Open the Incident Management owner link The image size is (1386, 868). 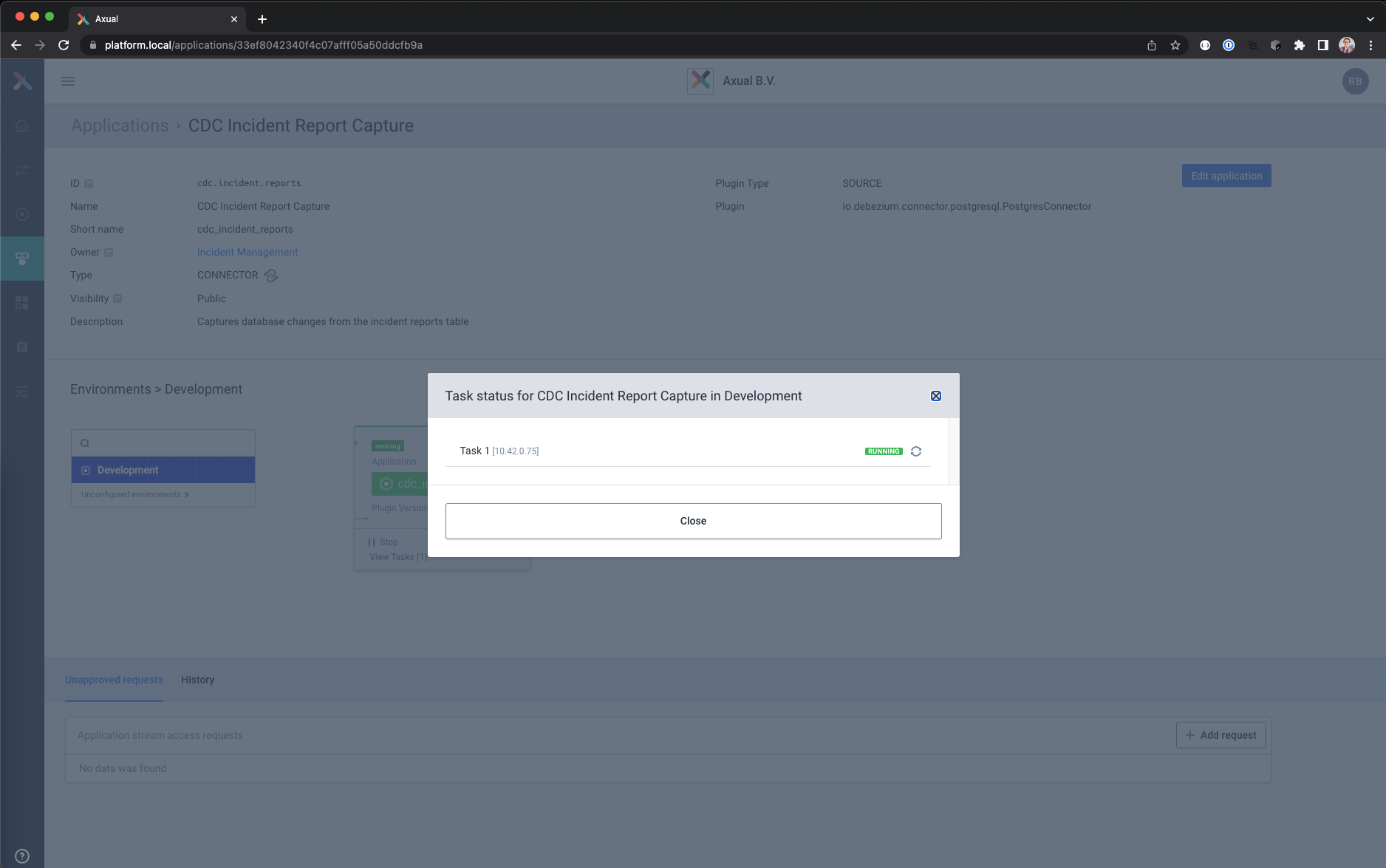[x=247, y=252]
